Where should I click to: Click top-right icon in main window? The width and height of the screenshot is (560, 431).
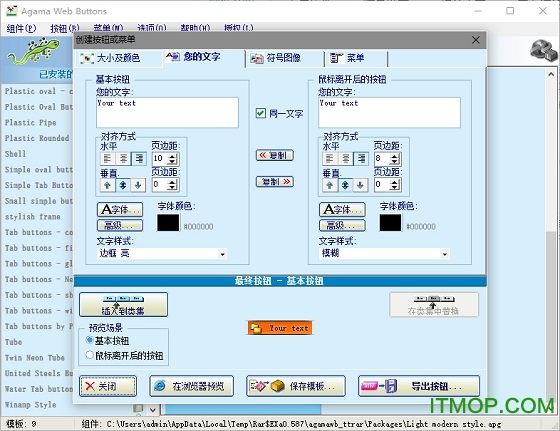click(x=543, y=51)
